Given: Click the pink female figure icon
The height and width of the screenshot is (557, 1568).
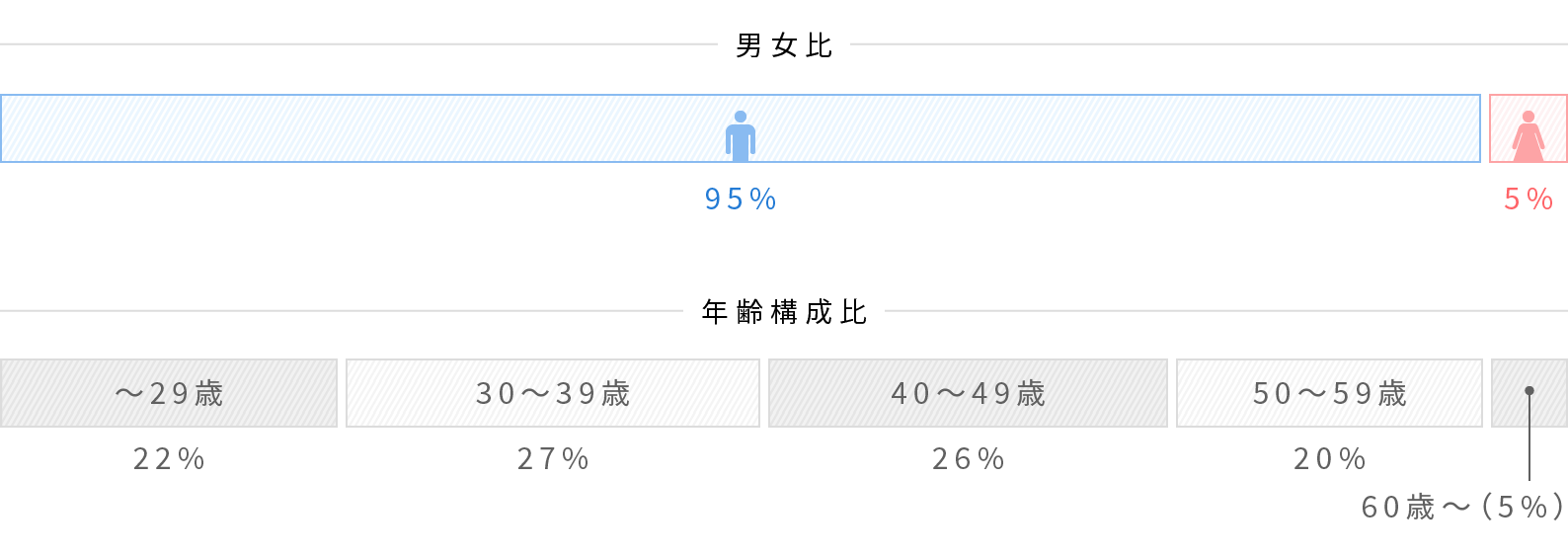Looking at the screenshot, I should coord(1529,136).
